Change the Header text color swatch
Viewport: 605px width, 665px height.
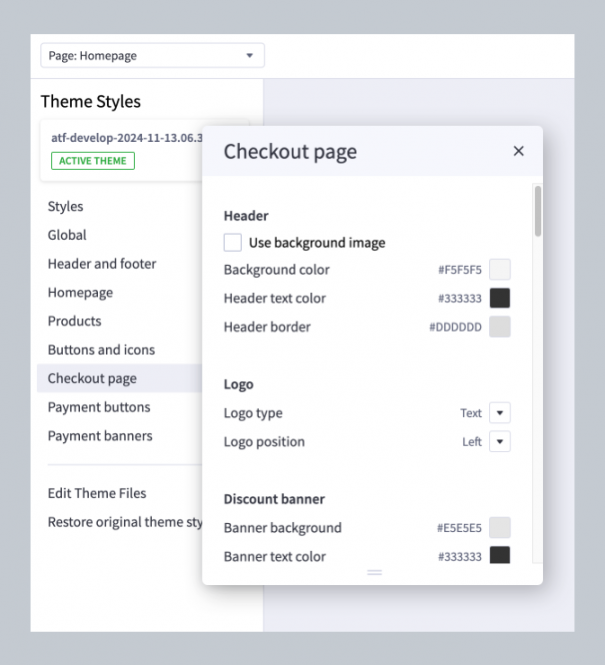point(500,298)
